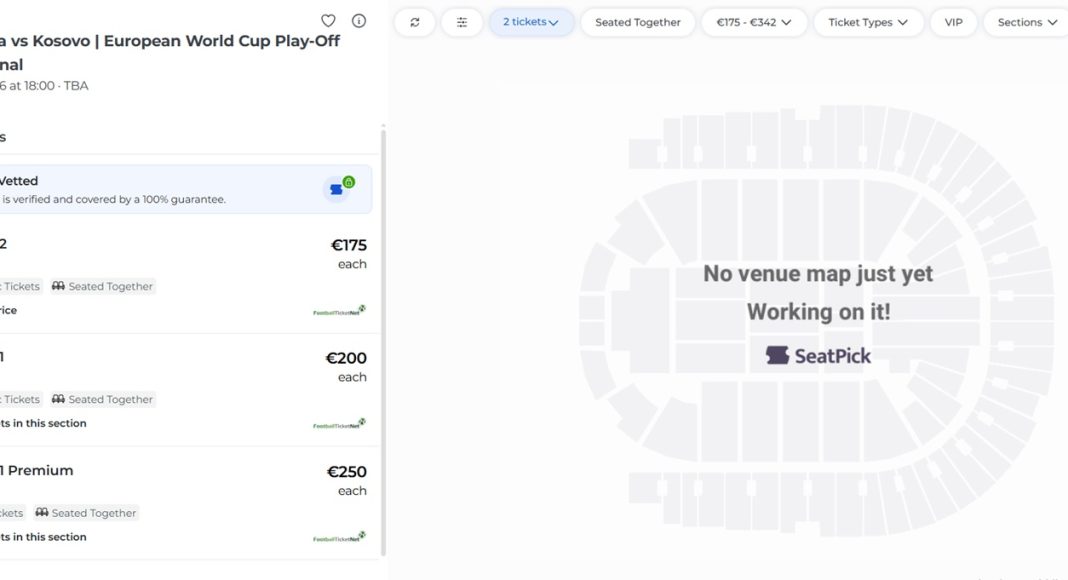
Task: Expand the €175 - €342 price dropdown
Action: tap(754, 22)
